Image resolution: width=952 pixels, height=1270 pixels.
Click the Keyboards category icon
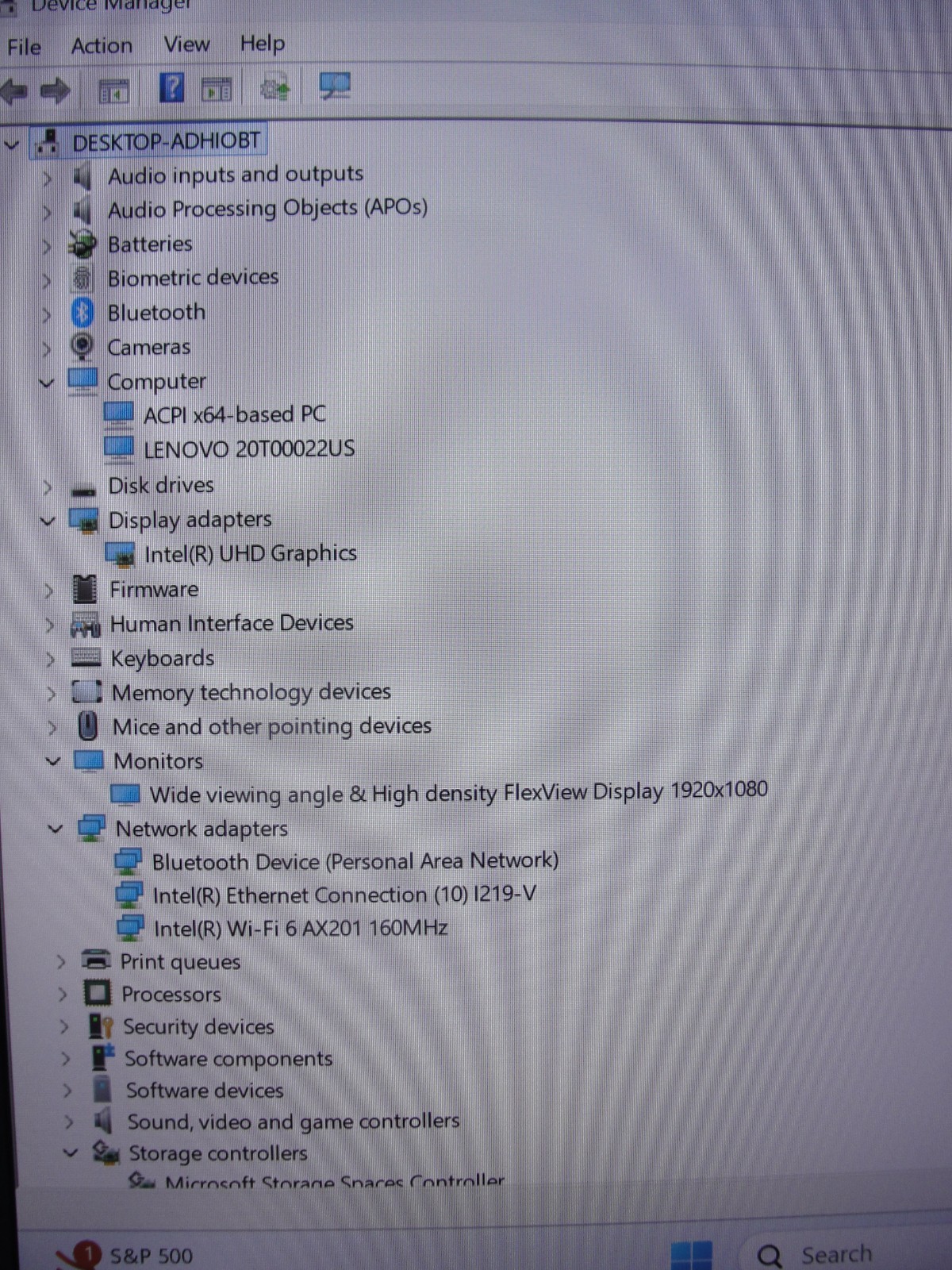coord(86,658)
